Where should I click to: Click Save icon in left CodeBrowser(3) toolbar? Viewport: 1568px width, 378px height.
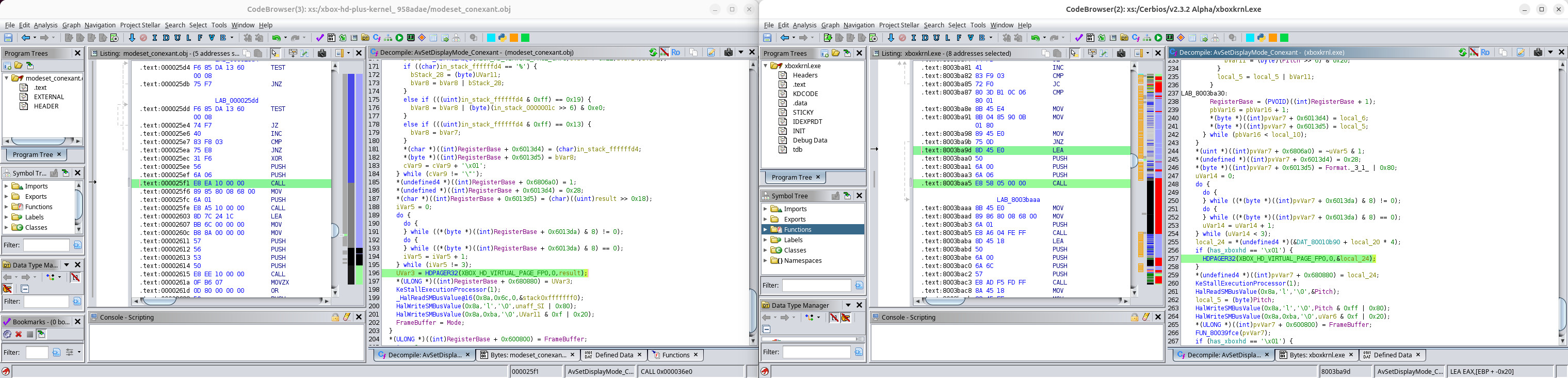(9, 38)
